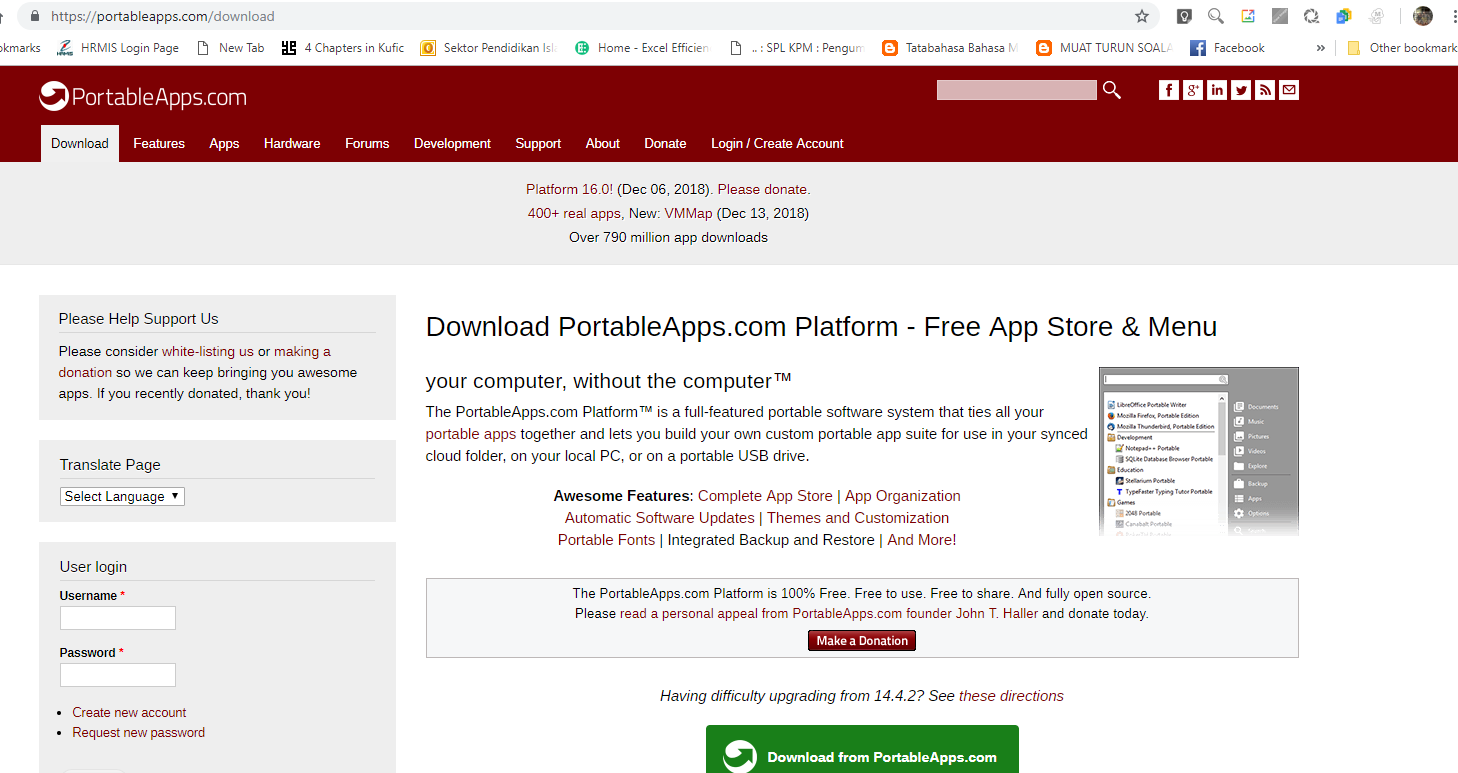
Task: Open the Forums nav menu
Action: tap(367, 143)
